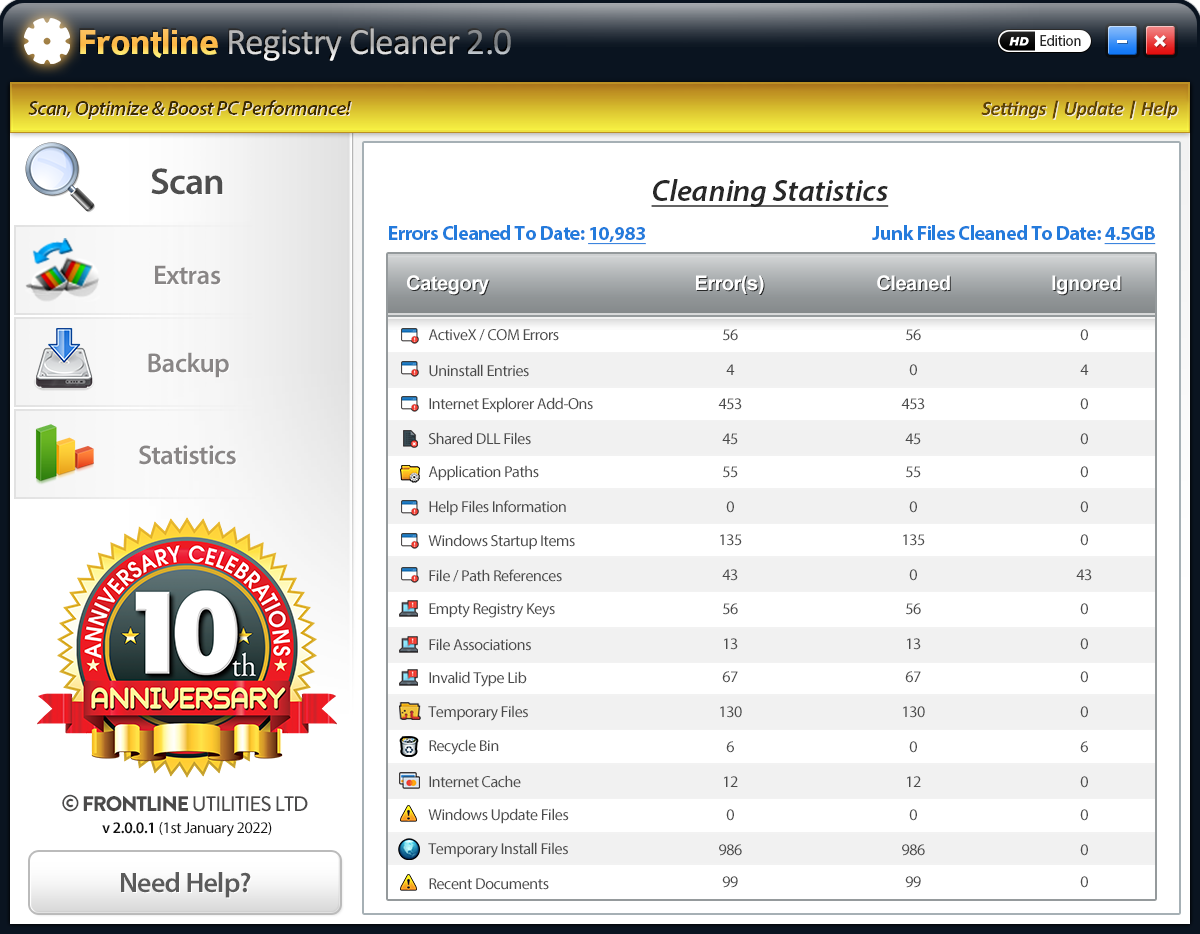Open Settings from the top bar
1200x934 pixels.
[x=1013, y=109]
